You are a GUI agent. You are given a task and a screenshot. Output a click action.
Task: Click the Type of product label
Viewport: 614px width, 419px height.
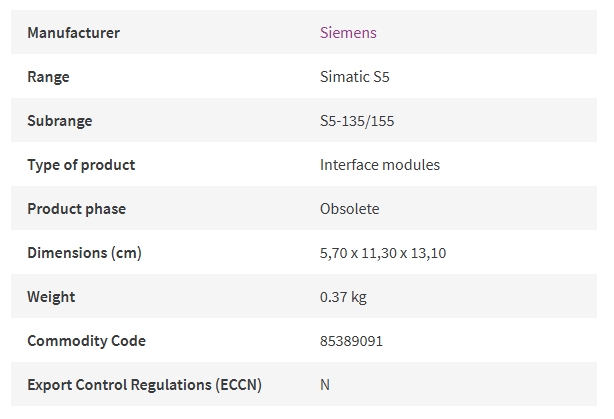point(81,165)
